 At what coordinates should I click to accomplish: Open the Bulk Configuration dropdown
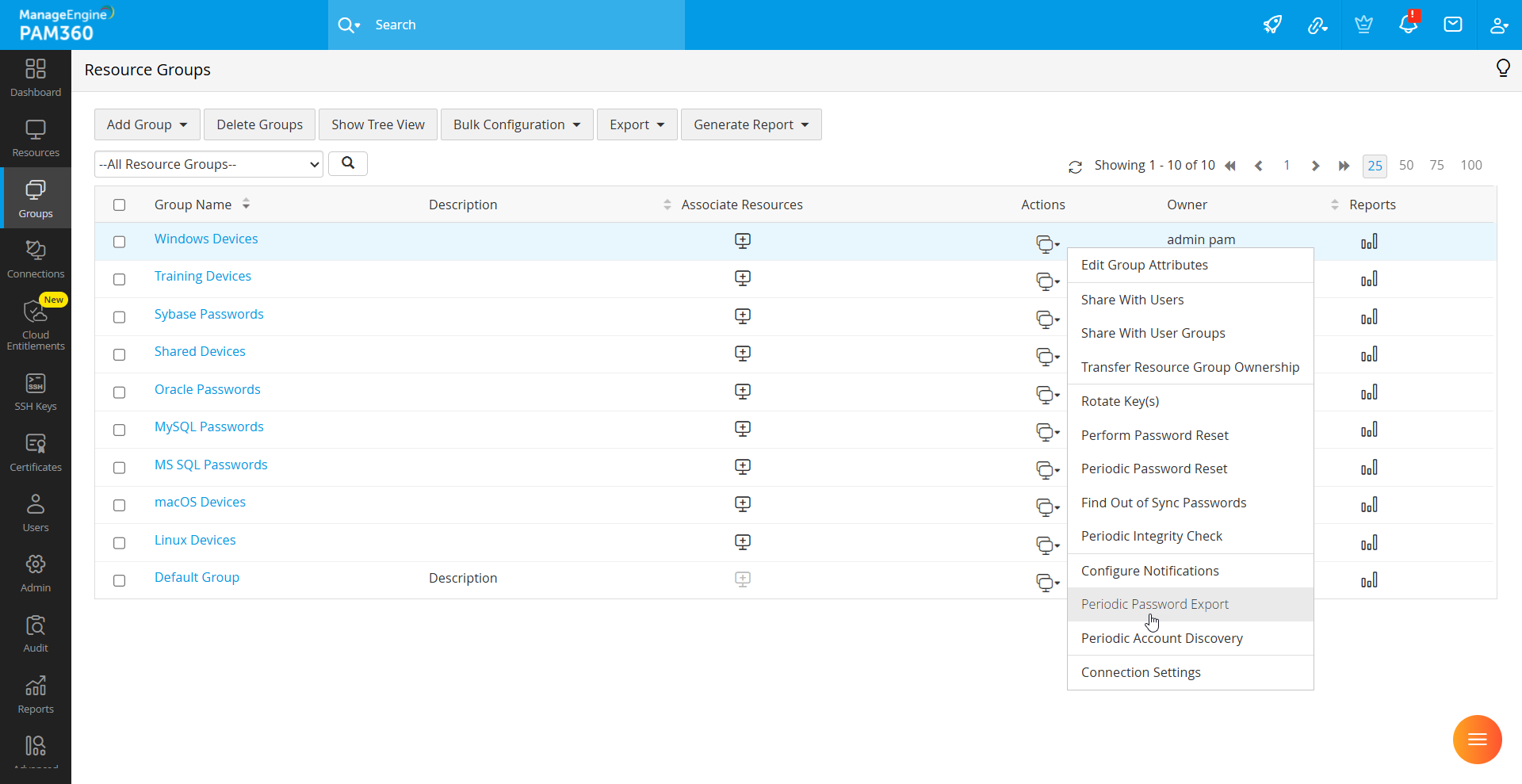(x=517, y=124)
